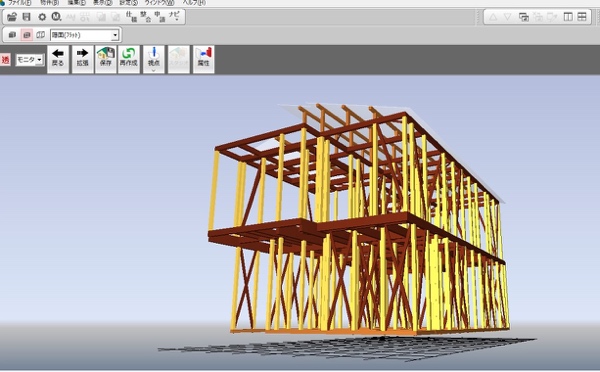Viewport: 600px width, 372px height.
Task: Click the 申請 toolbar button
Action: coord(160,17)
